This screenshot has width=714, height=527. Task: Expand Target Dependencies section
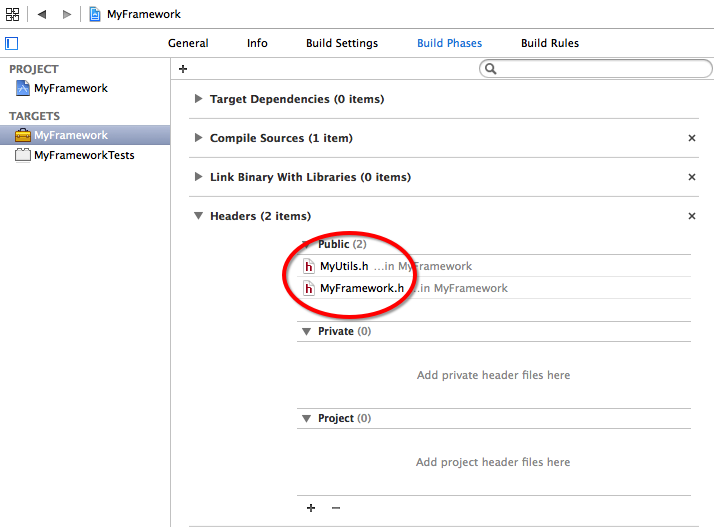(x=198, y=99)
